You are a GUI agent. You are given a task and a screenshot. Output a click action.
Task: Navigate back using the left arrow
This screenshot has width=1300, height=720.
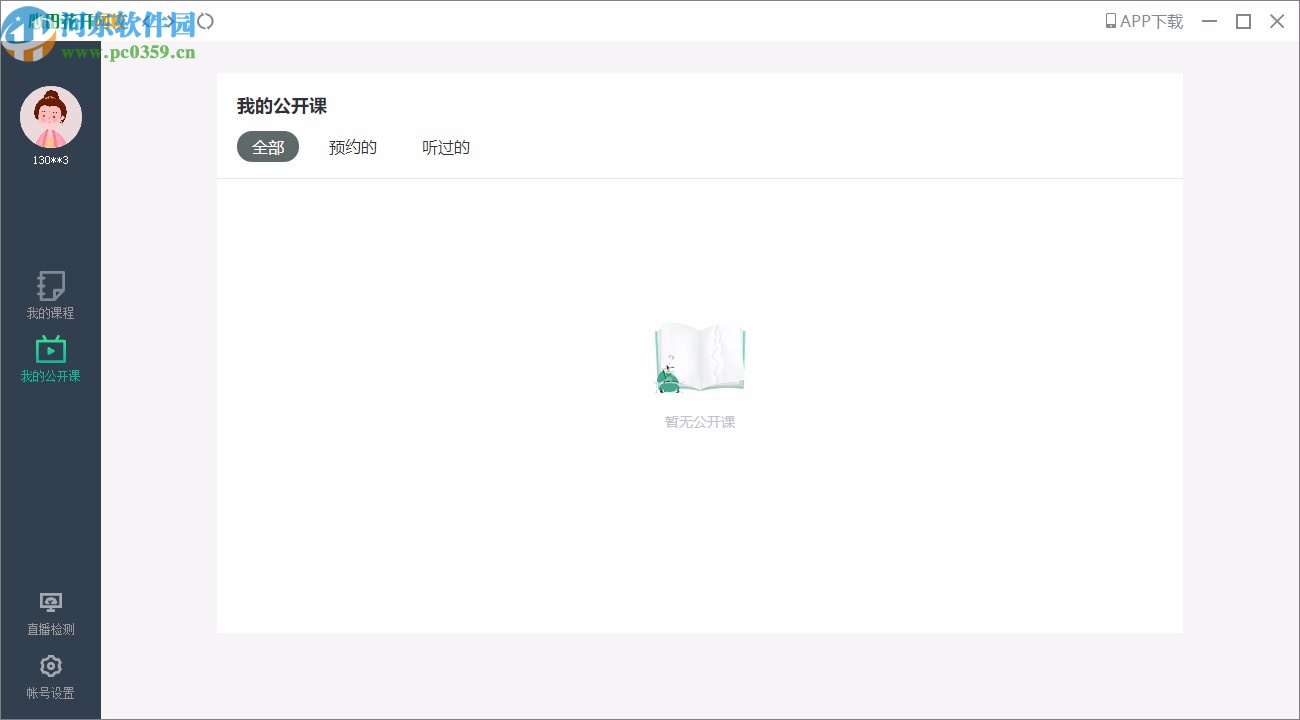144,21
